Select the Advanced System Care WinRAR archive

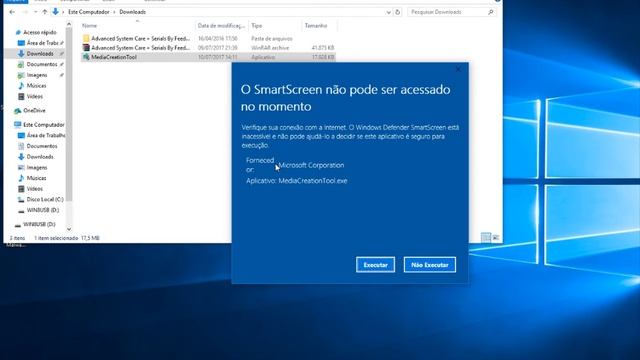click(x=208, y=48)
